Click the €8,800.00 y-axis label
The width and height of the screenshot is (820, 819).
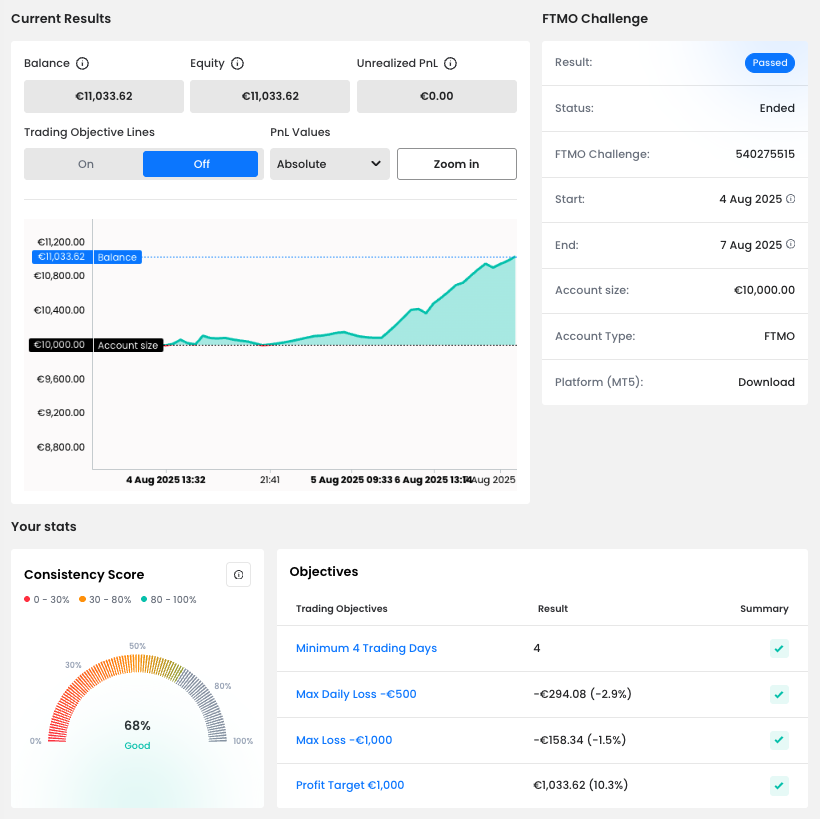pos(61,447)
